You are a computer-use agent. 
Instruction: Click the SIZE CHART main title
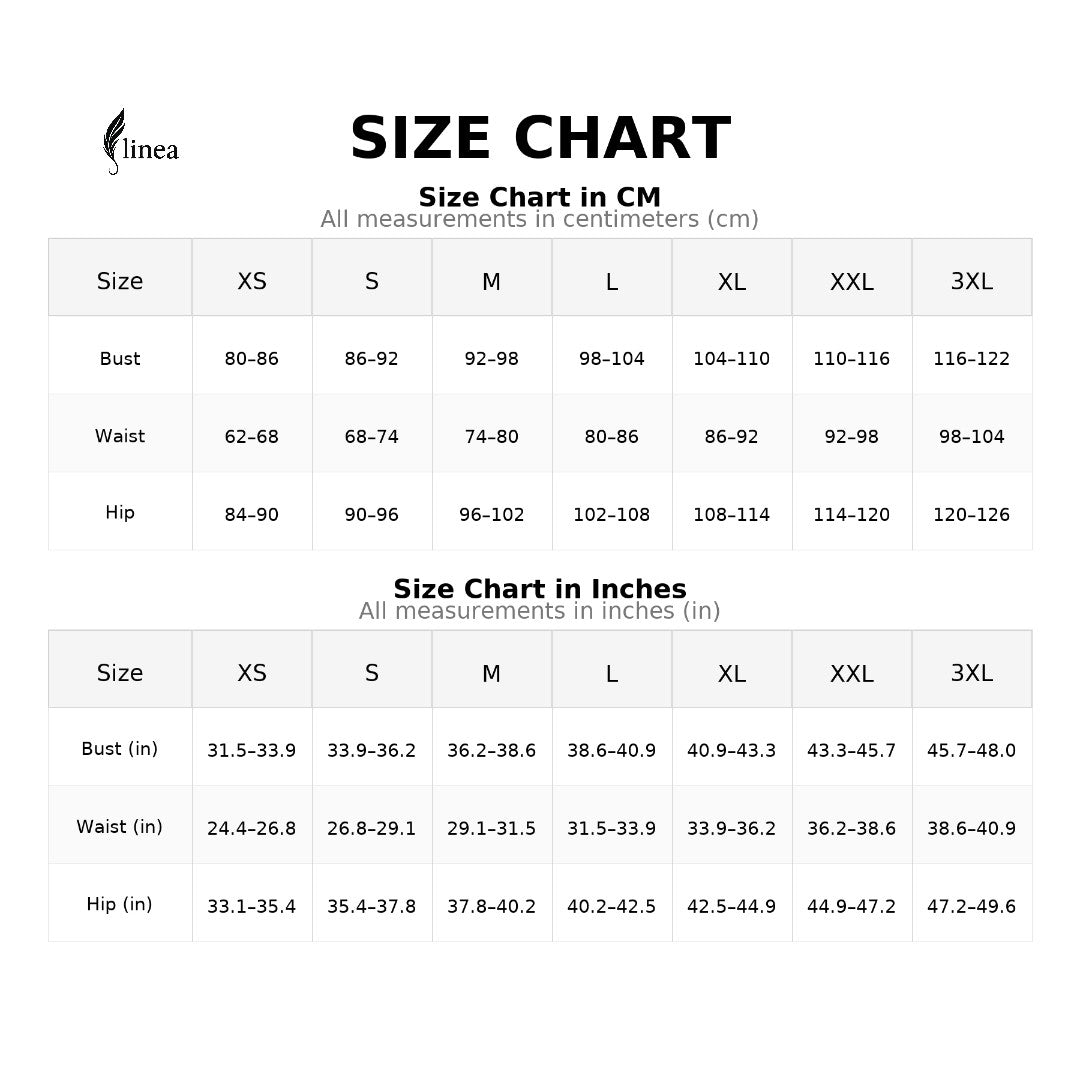(x=540, y=139)
